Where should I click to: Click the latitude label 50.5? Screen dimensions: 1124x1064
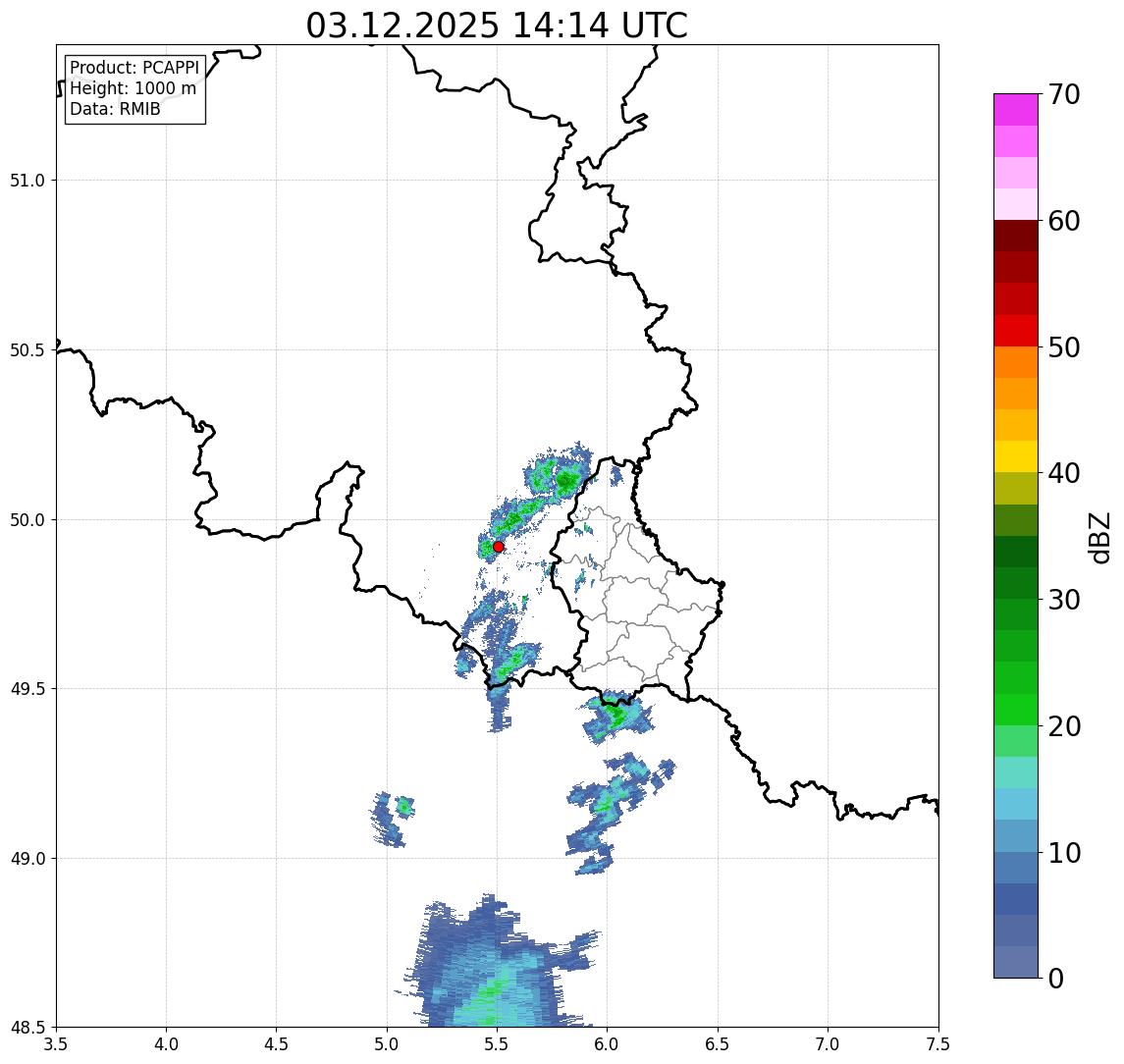pyautogui.click(x=27, y=350)
